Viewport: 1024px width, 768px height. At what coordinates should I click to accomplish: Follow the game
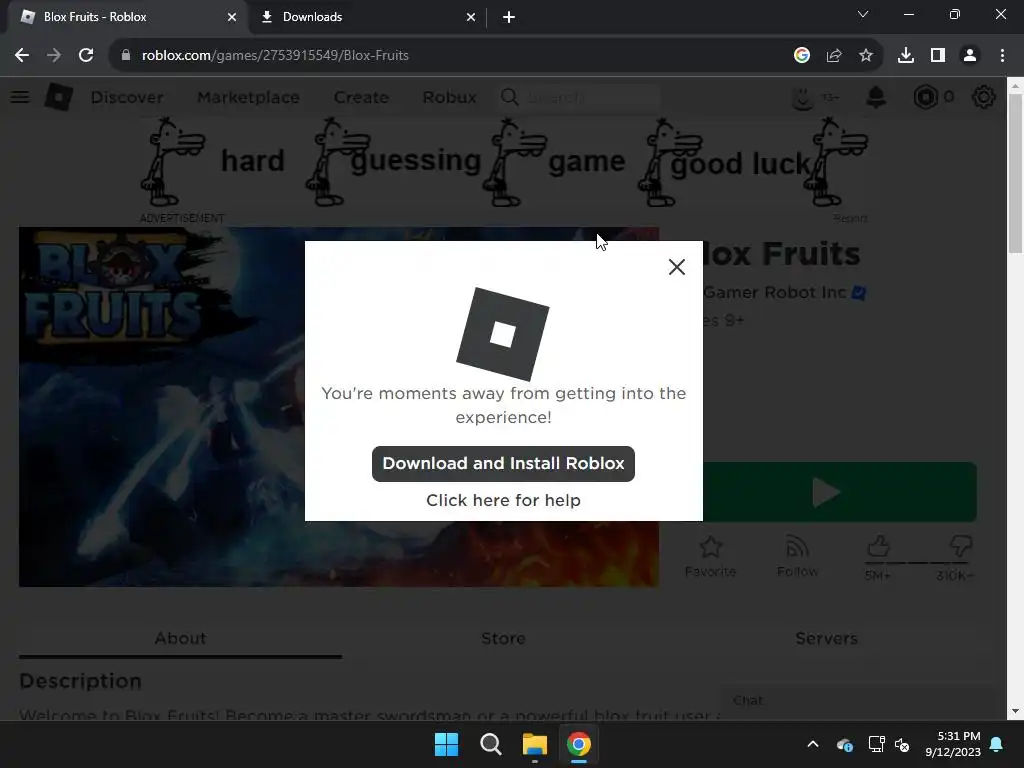(797, 556)
